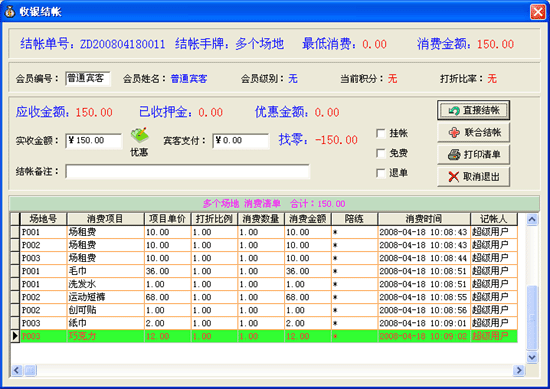Click the 消费项目 column header
550x389 pixels.
tap(105, 219)
